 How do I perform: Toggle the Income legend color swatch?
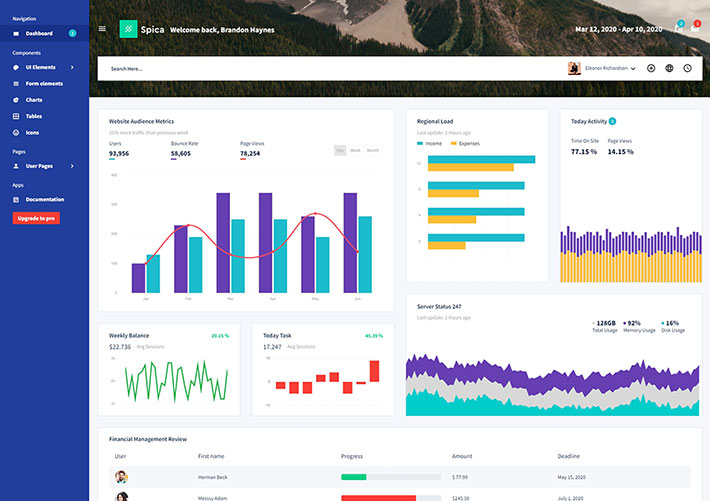click(420, 143)
